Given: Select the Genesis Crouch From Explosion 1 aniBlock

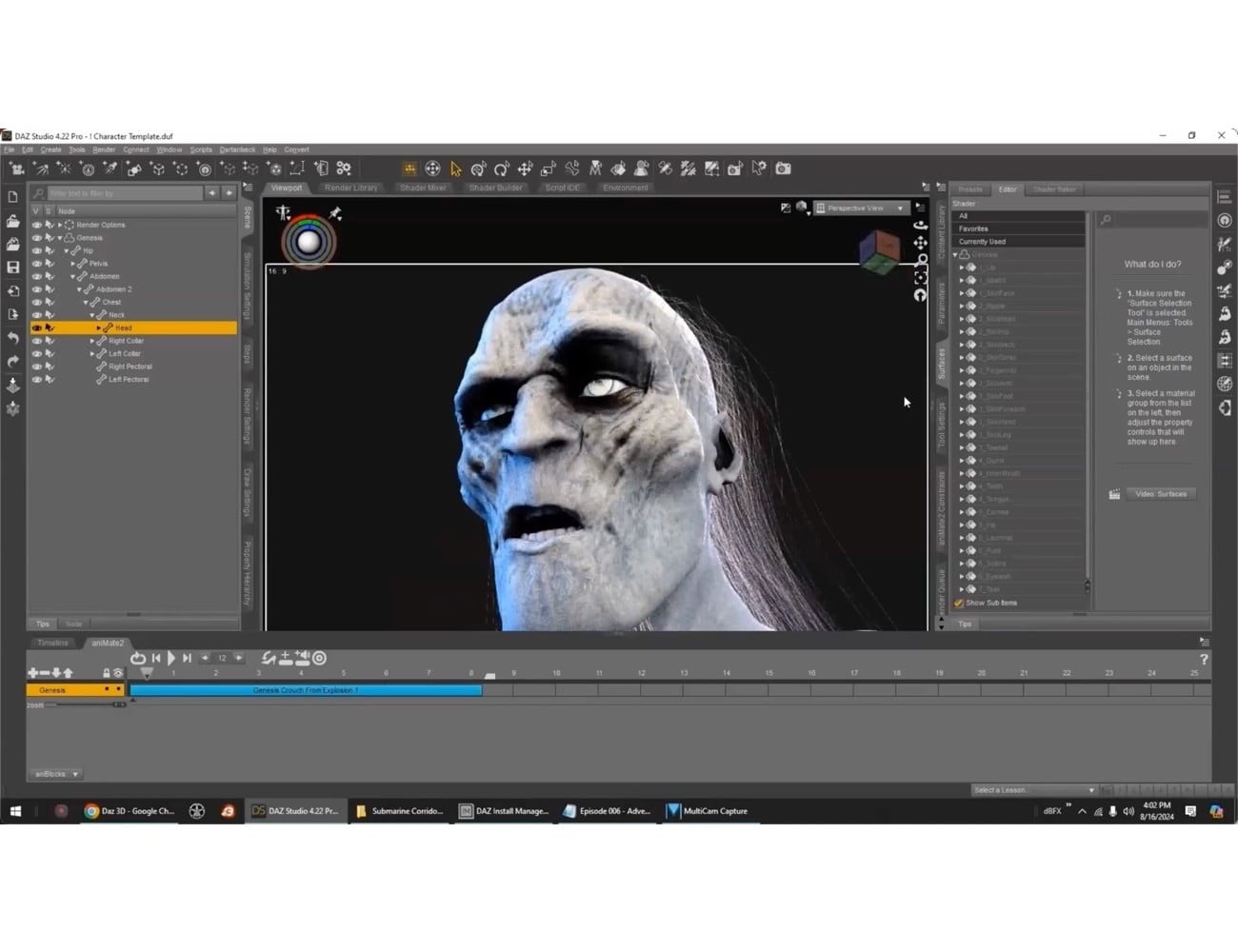Looking at the screenshot, I should (305, 689).
